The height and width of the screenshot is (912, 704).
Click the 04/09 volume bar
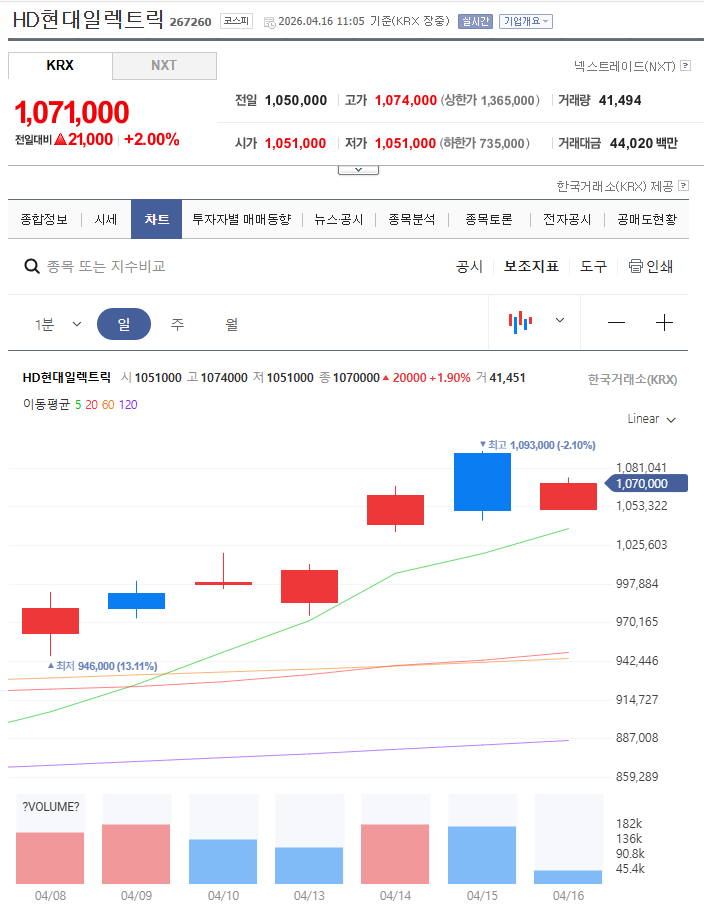click(136, 854)
